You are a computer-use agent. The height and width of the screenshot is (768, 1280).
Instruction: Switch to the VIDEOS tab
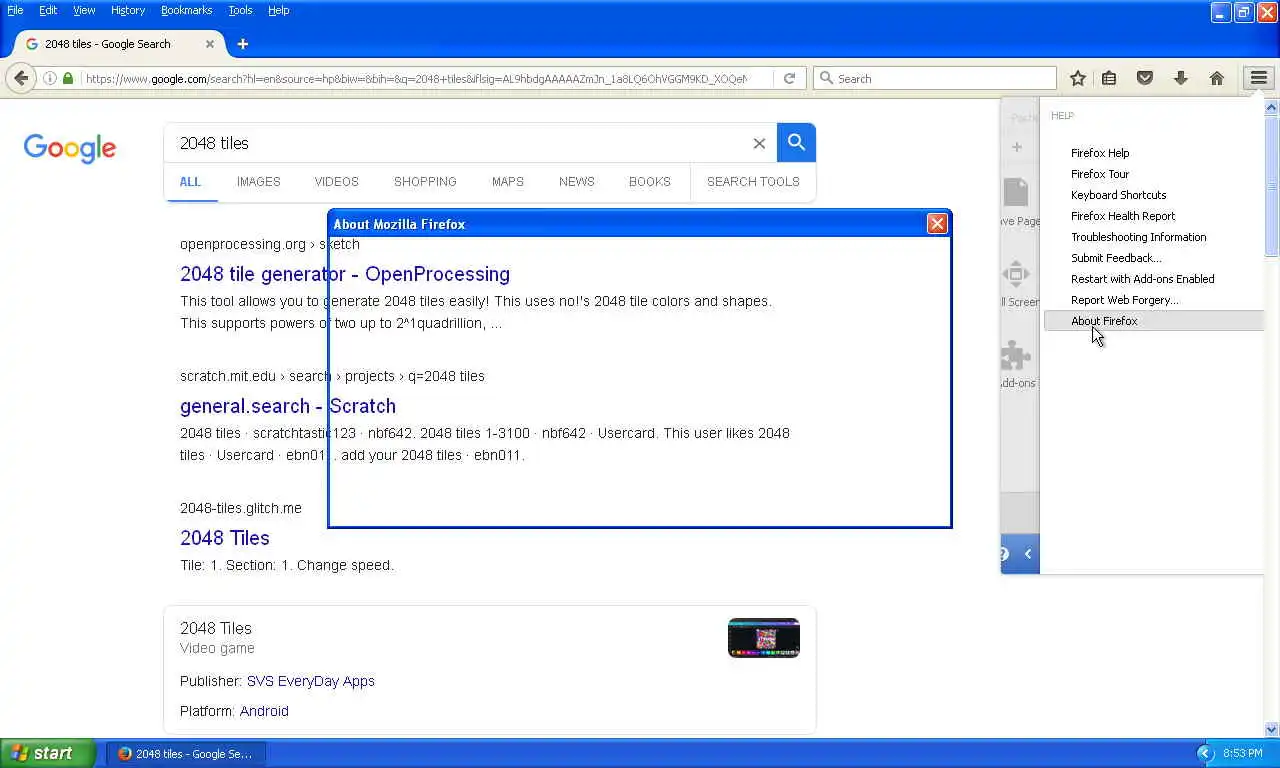pos(336,182)
